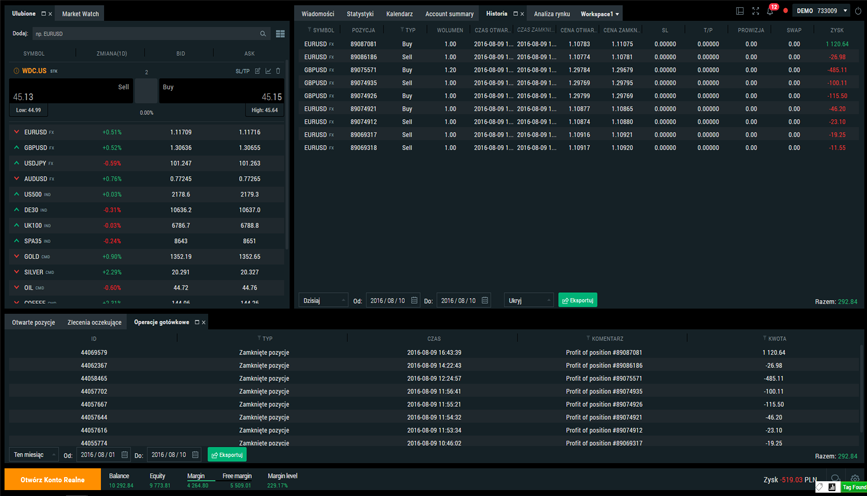Expand the Ten miesiąc range dropdown
Screen dimensions: 867x496
[x=34, y=455]
